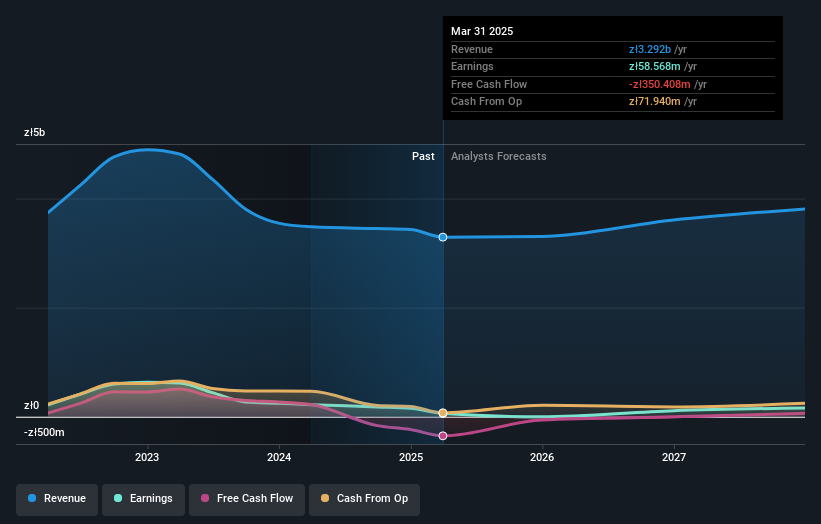
Task: Toggle the Cash From Op legend series
Action: pyautogui.click(x=364, y=499)
